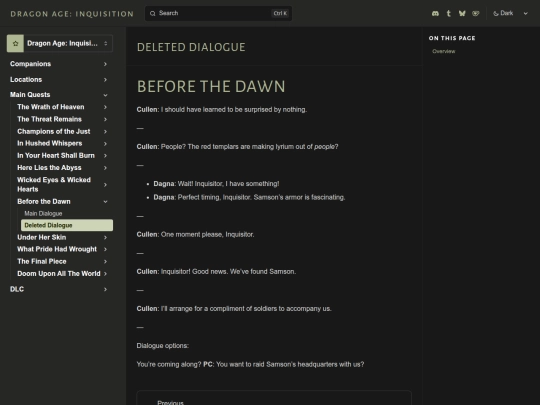This screenshot has width=540, height=405.
Task: Click the Previous page navigation button
Action: coord(274,398)
